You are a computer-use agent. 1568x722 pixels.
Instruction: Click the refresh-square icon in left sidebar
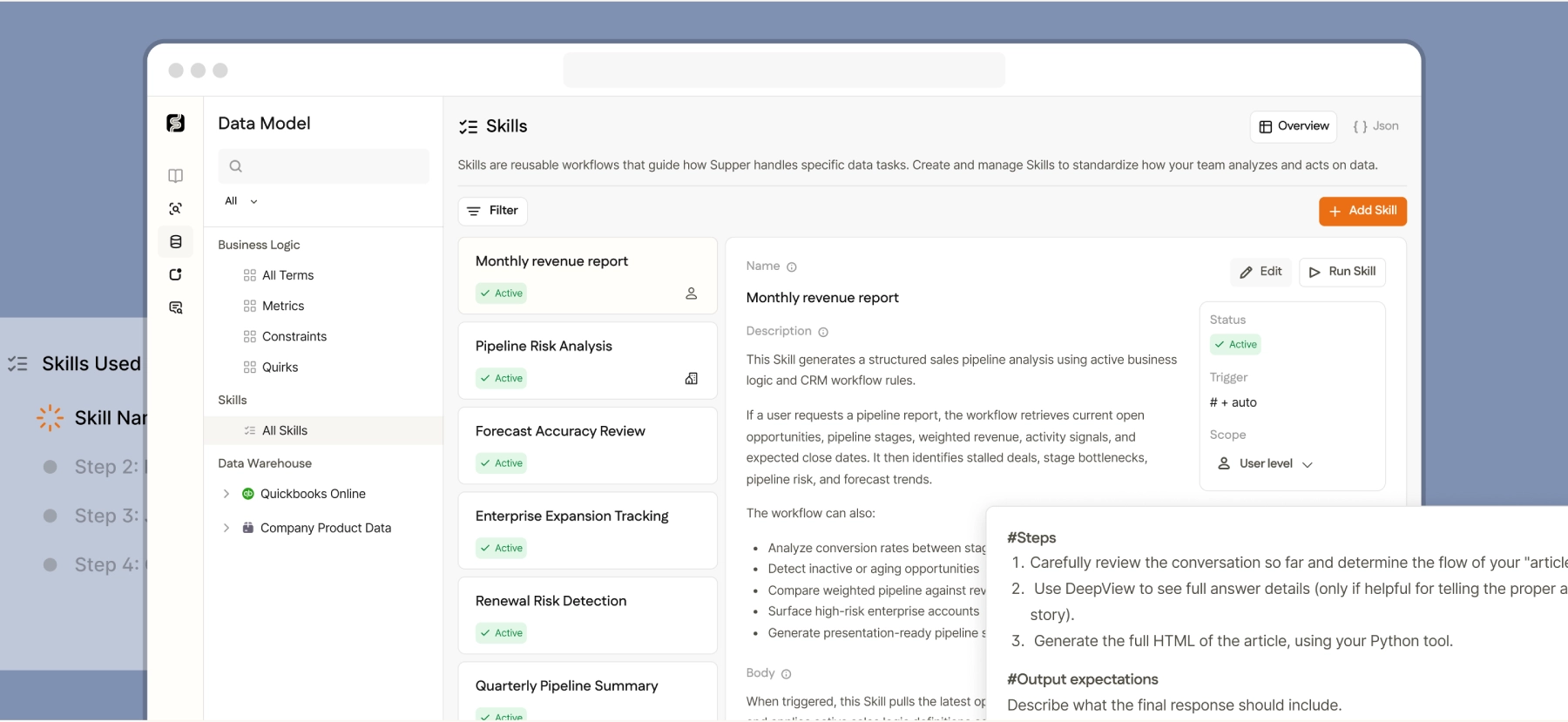(175, 275)
